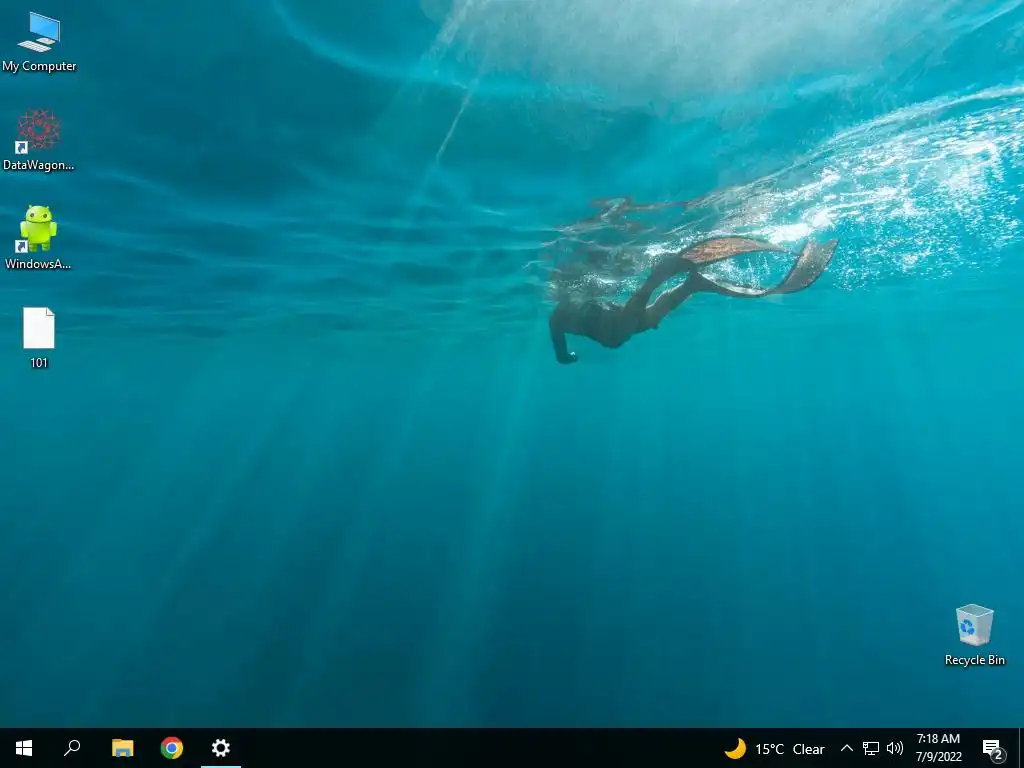Open the network status tray icon
The height and width of the screenshot is (768, 1024).
pos(871,748)
